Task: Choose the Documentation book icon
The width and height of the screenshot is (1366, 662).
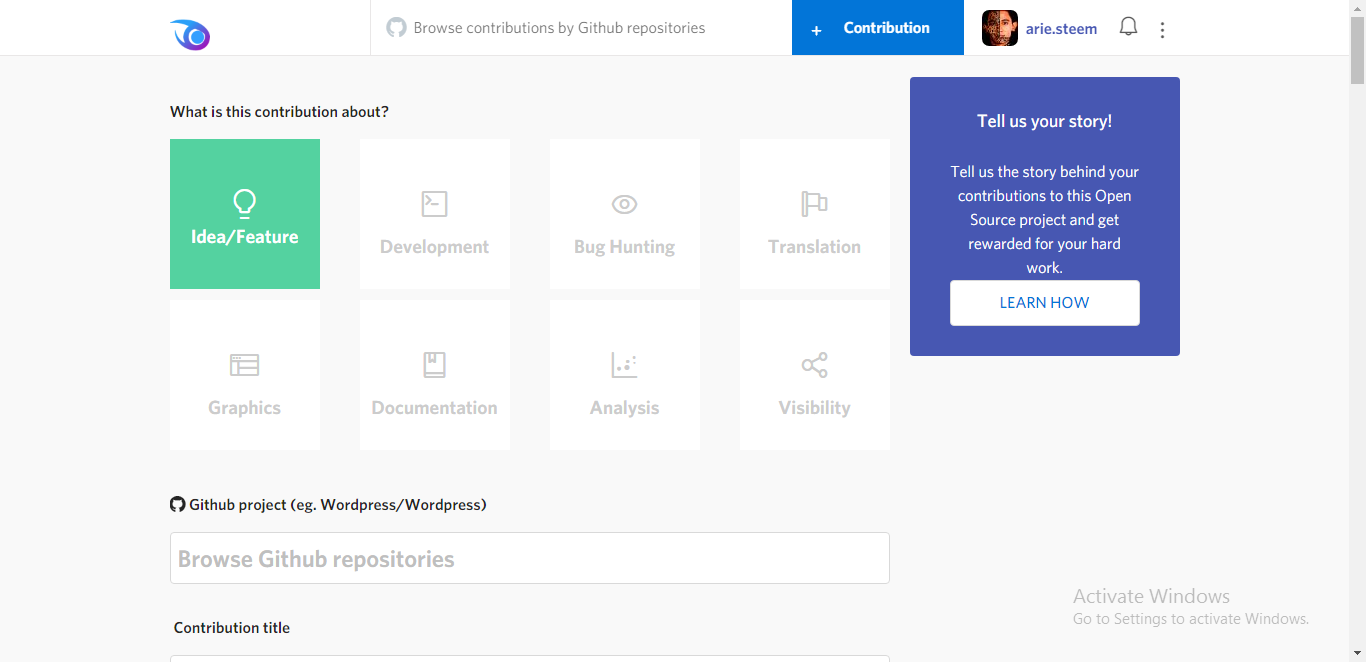Action: 434,364
